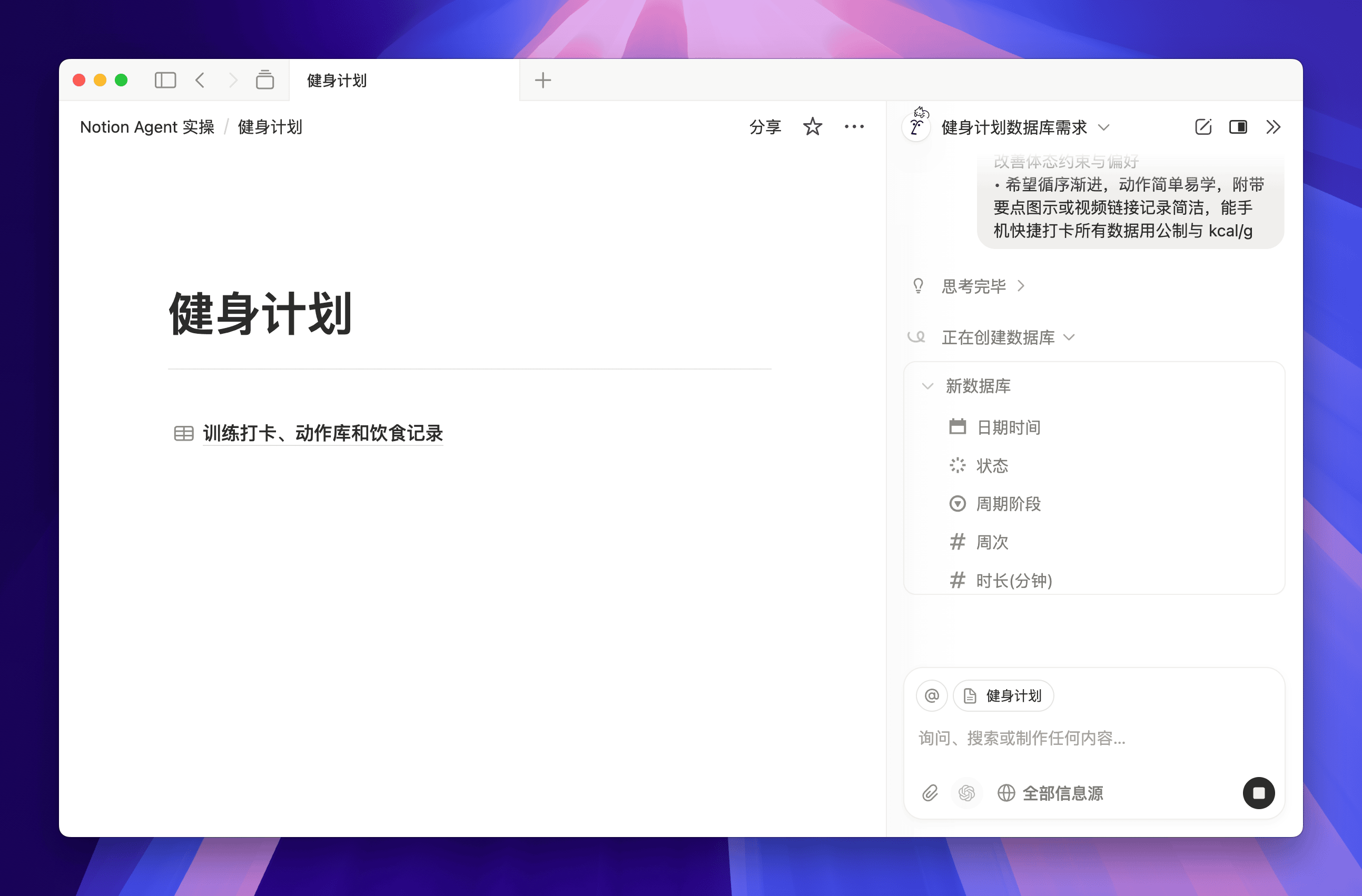Select the 日期时间 property row

click(x=1094, y=427)
